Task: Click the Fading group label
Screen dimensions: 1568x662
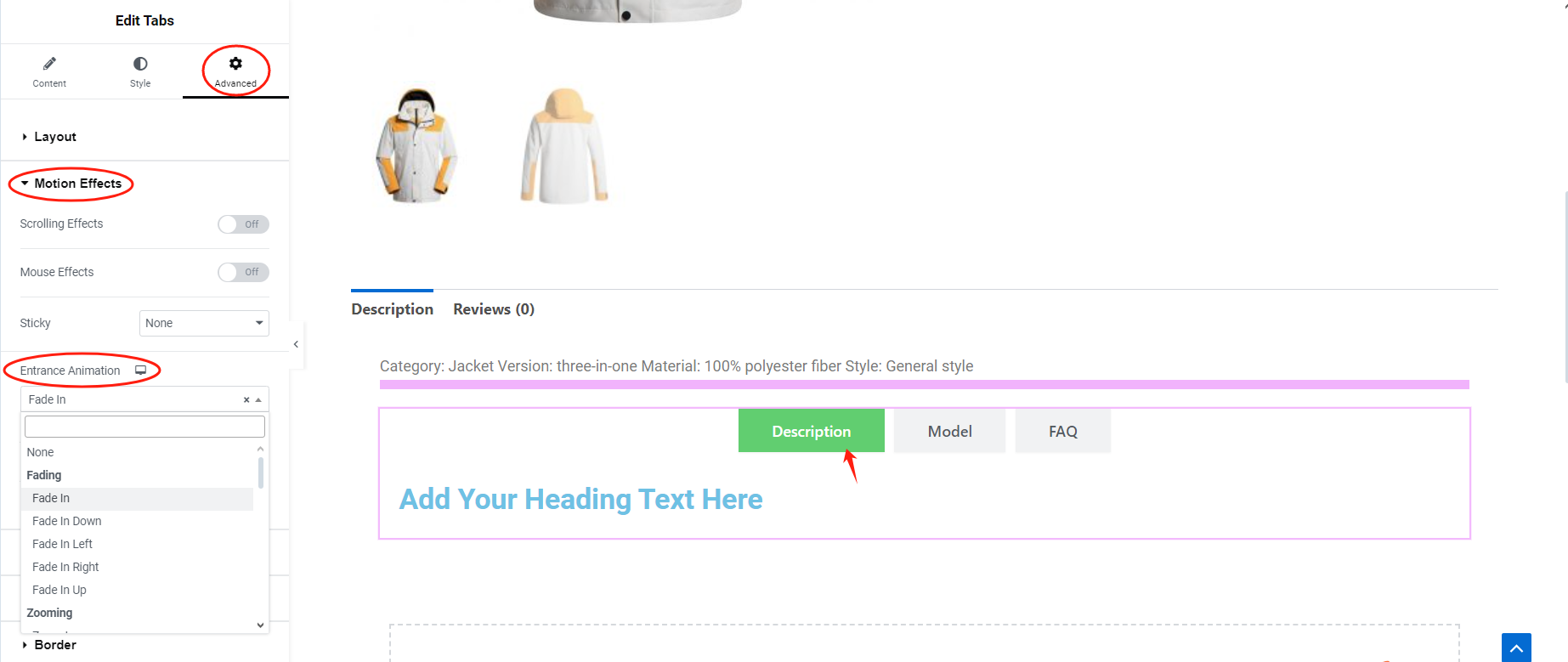Action: (44, 475)
